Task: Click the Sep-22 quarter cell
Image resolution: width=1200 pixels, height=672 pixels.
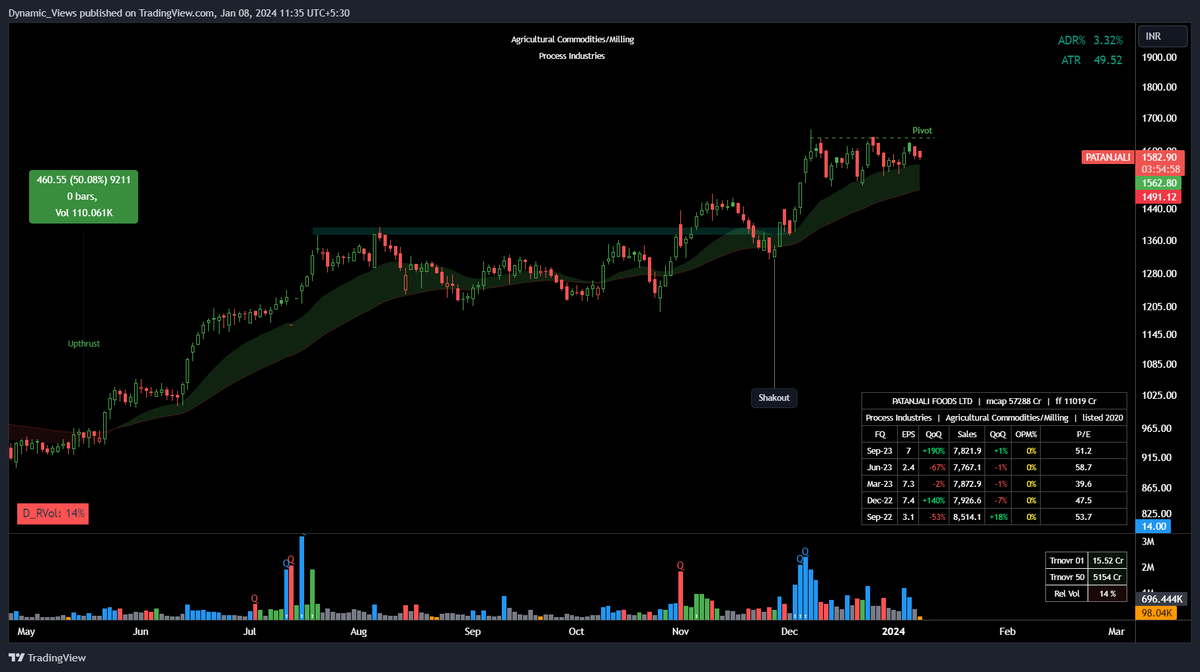Action: coord(880,517)
